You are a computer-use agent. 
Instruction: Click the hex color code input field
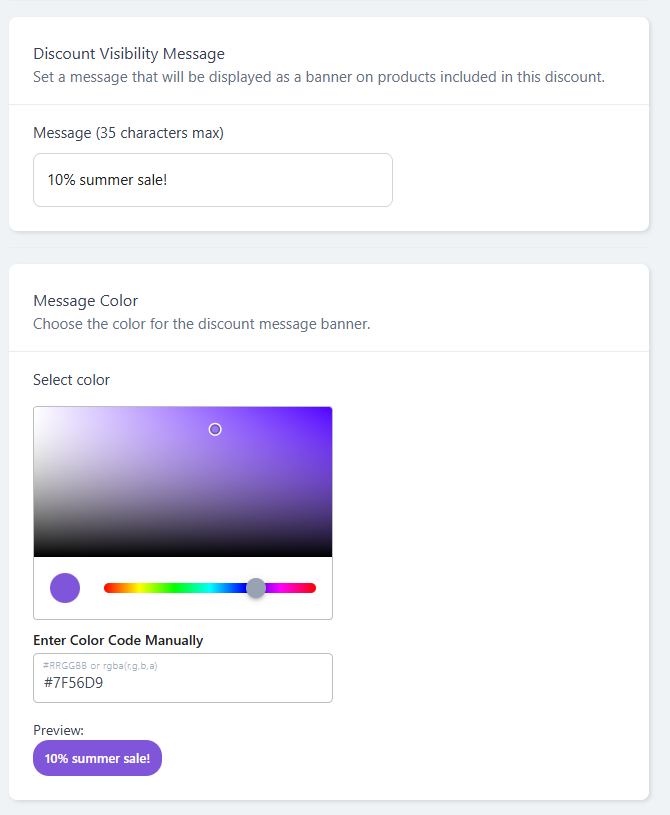pyautogui.click(x=183, y=678)
